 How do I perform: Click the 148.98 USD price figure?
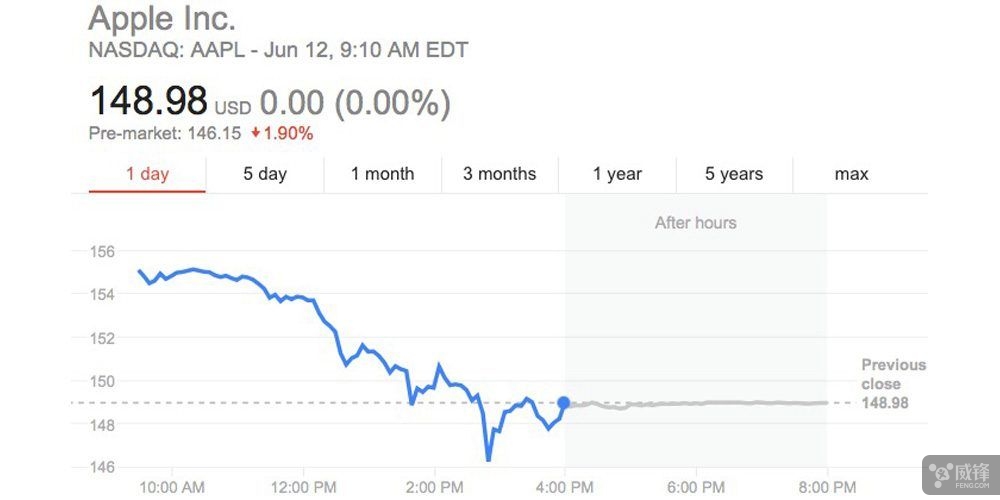click(148, 101)
